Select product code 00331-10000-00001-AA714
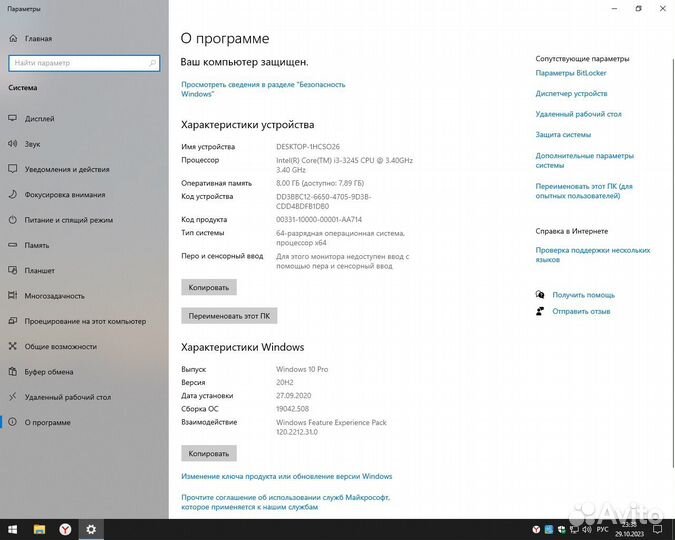The height and width of the screenshot is (540, 675). [x=319, y=220]
